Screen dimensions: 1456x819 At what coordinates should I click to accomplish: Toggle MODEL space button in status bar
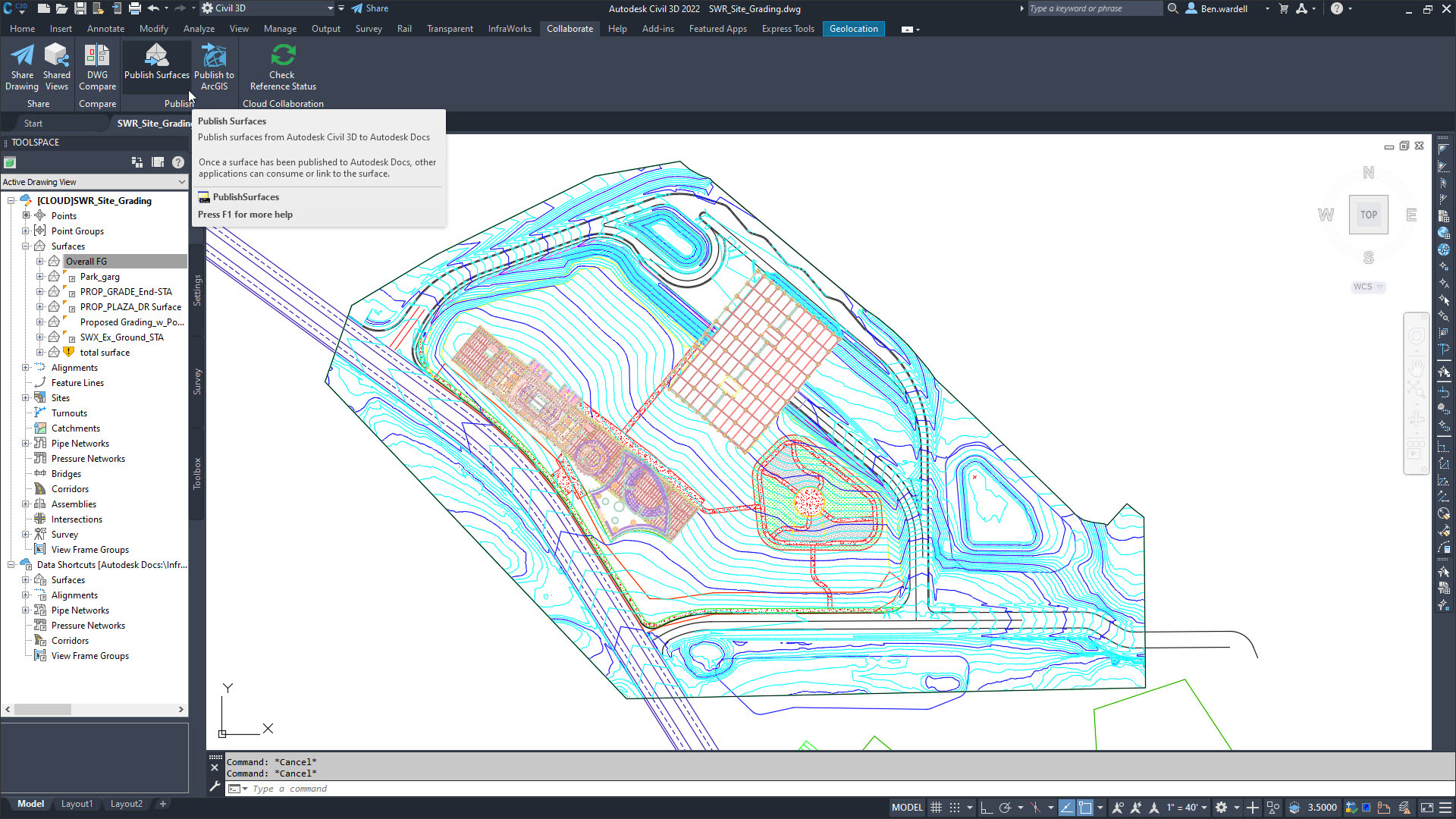pyautogui.click(x=907, y=808)
